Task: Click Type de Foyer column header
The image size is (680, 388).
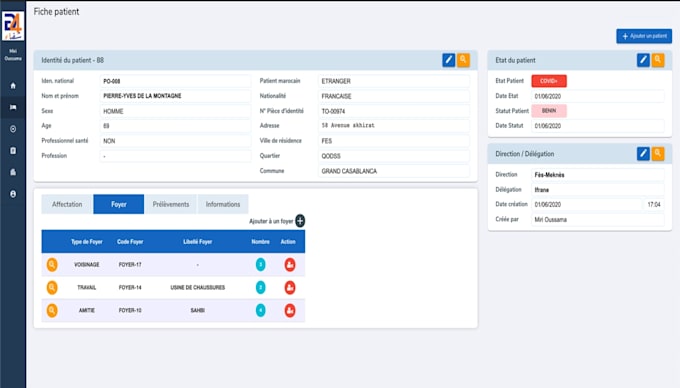Action: coord(87,241)
